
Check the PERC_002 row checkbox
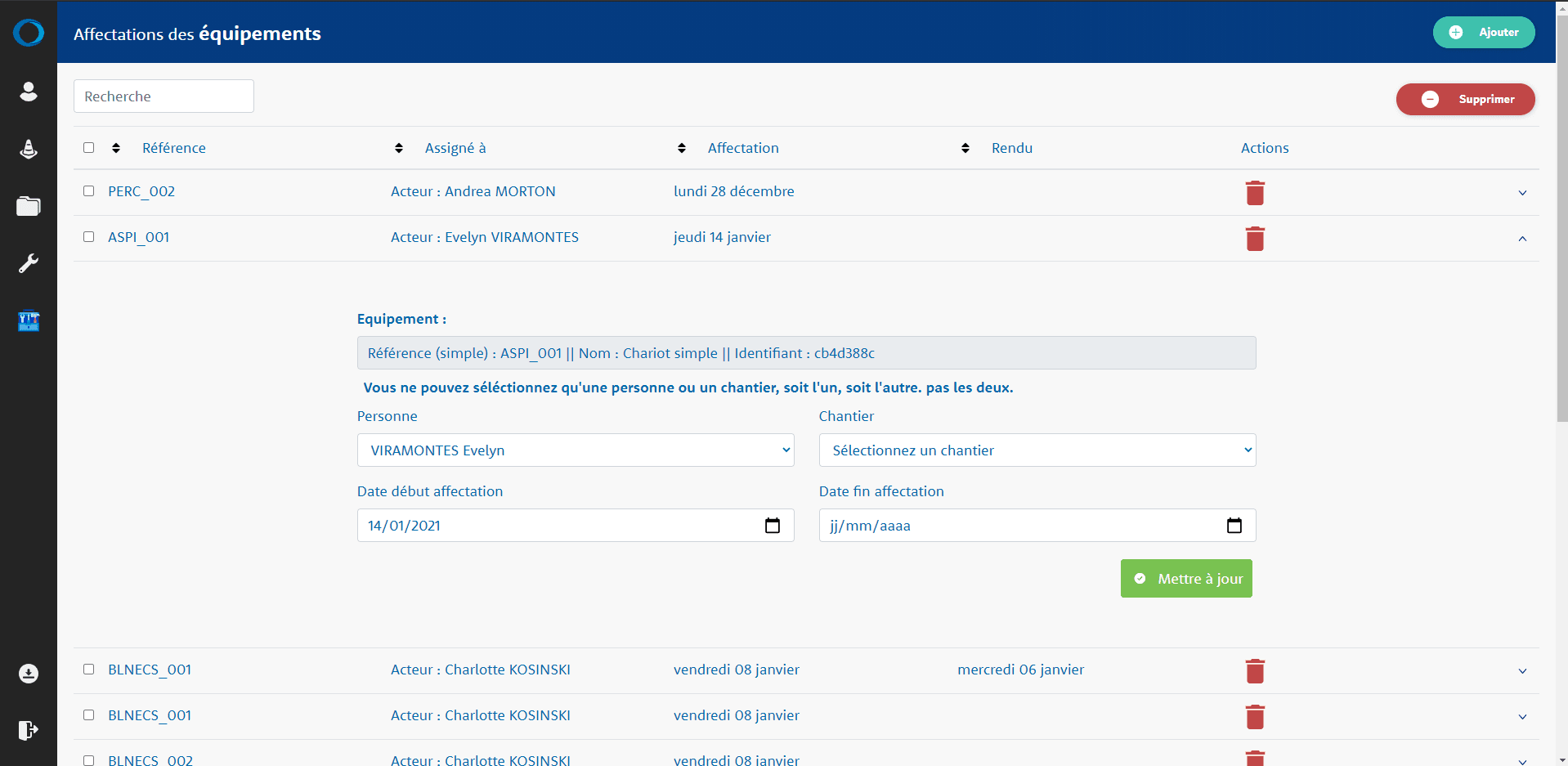[89, 191]
